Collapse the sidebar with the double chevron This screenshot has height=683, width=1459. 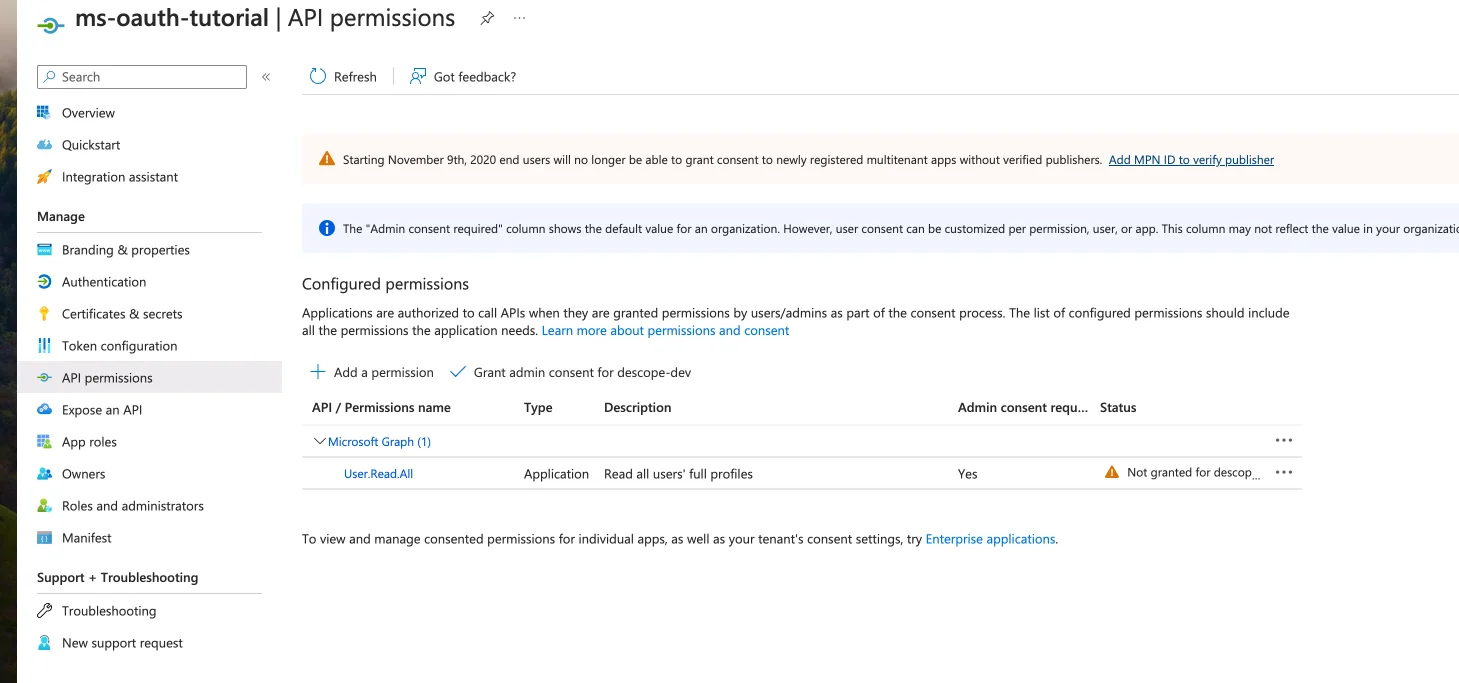[266, 77]
